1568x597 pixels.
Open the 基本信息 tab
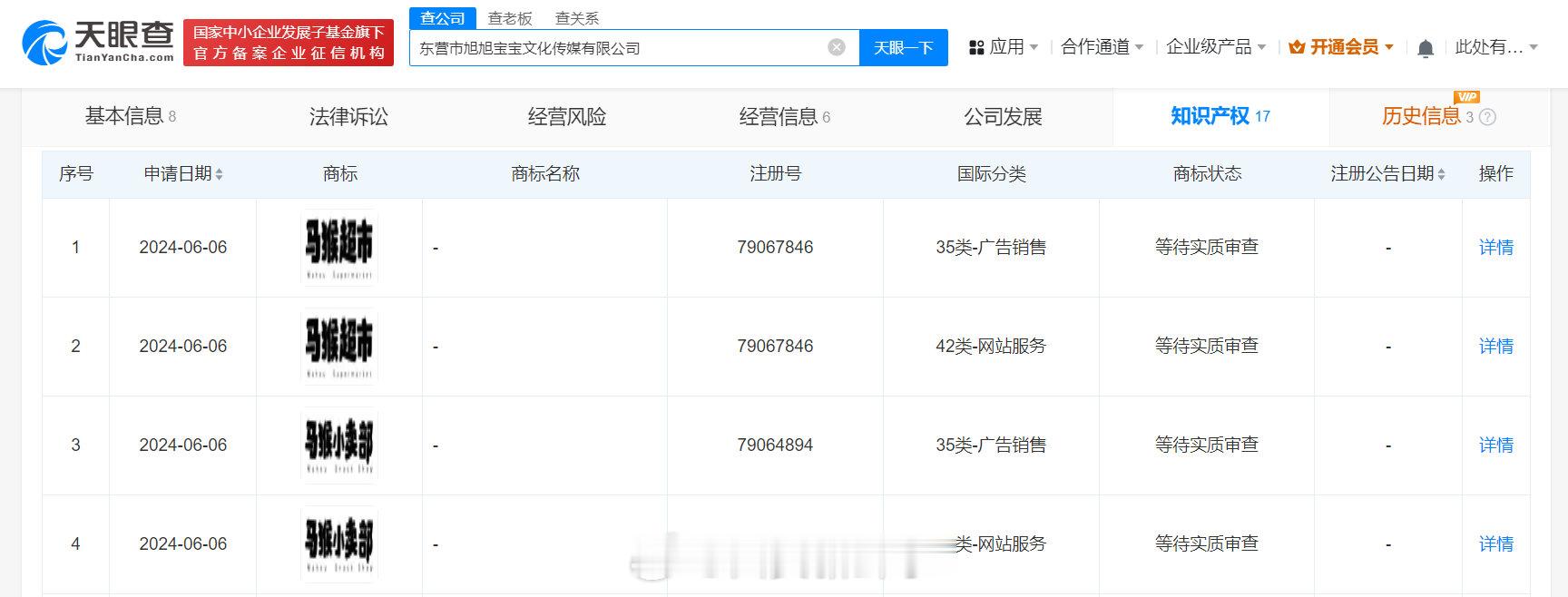coord(130,116)
